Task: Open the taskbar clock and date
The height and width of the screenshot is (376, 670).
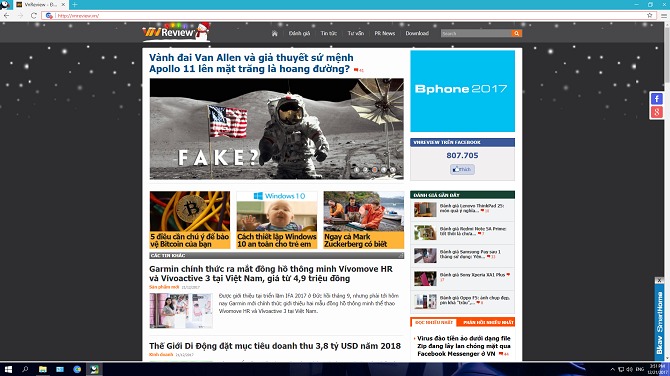Action: (x=657, y=369)
